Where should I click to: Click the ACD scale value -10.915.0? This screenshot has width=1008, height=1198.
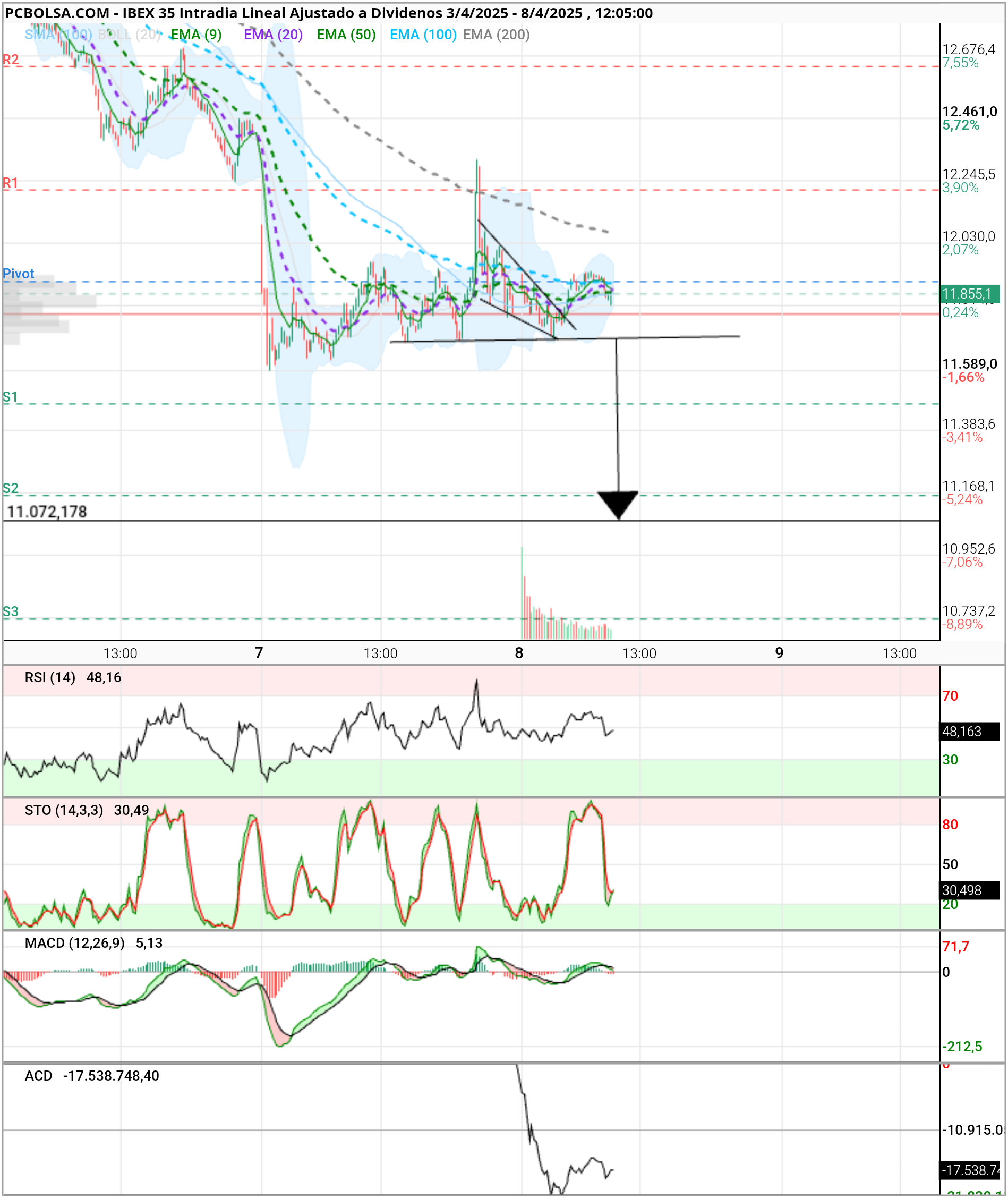[x=972, y=1130]
